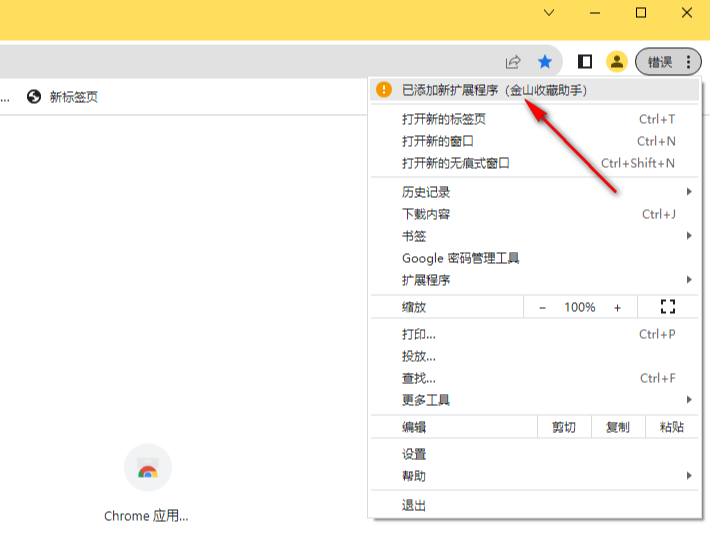710x542 pixels.
Task: Click the share page icon in address bar
Action: coord(513,62)
